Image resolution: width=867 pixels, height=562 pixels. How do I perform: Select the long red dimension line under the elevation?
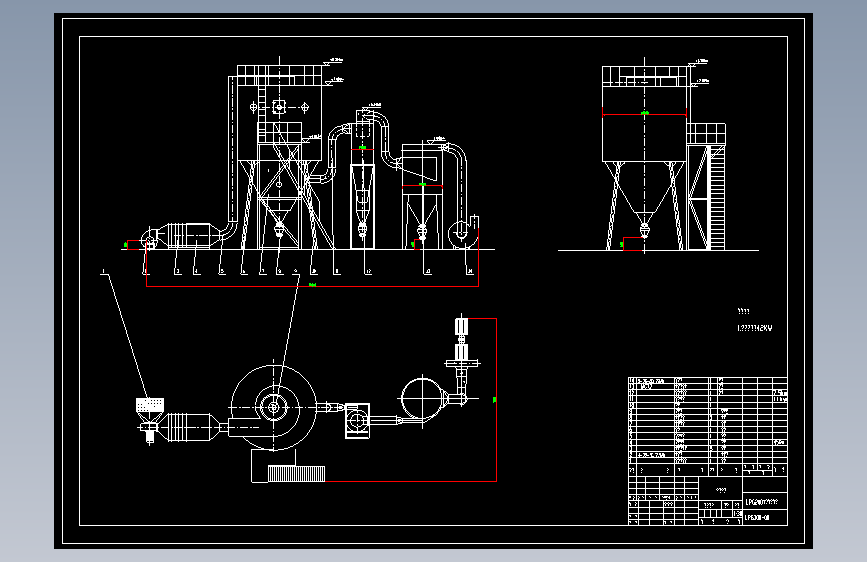tap(312, 286)
